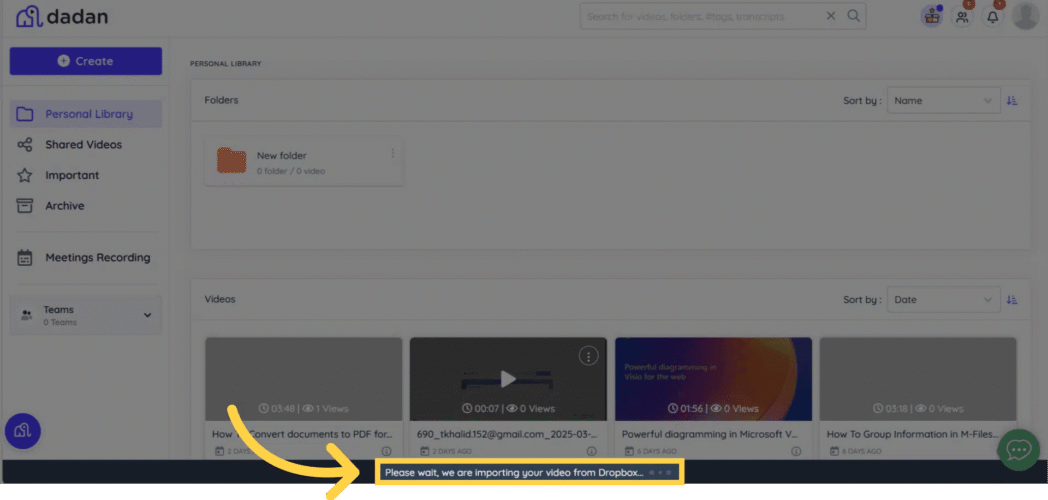Click the search videos input field
The image size is (1048, 500).
(x=700, y=16)
